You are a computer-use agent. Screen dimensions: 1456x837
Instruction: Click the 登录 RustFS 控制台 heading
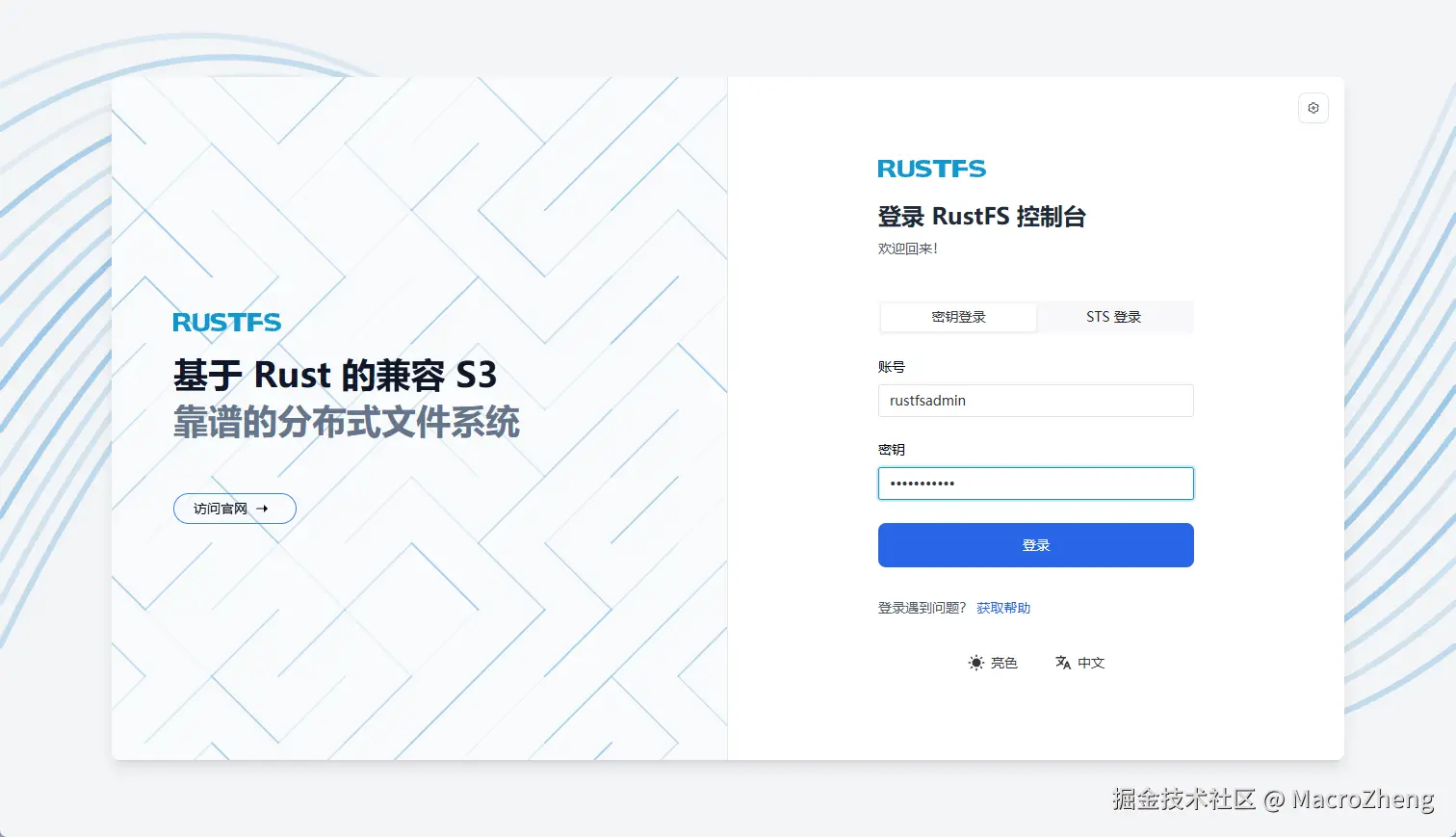982,217
